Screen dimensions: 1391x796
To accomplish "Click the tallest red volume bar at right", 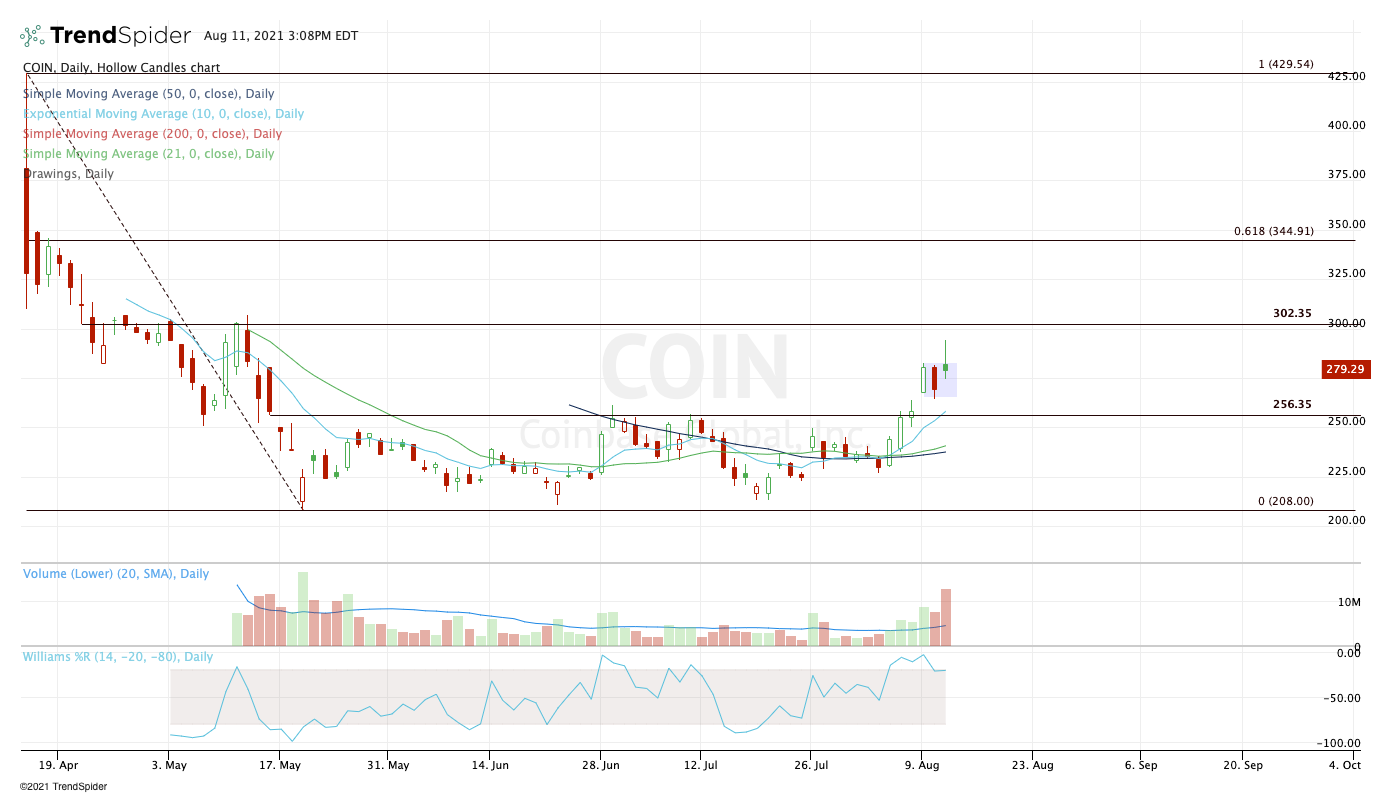I will pos(946,617).
